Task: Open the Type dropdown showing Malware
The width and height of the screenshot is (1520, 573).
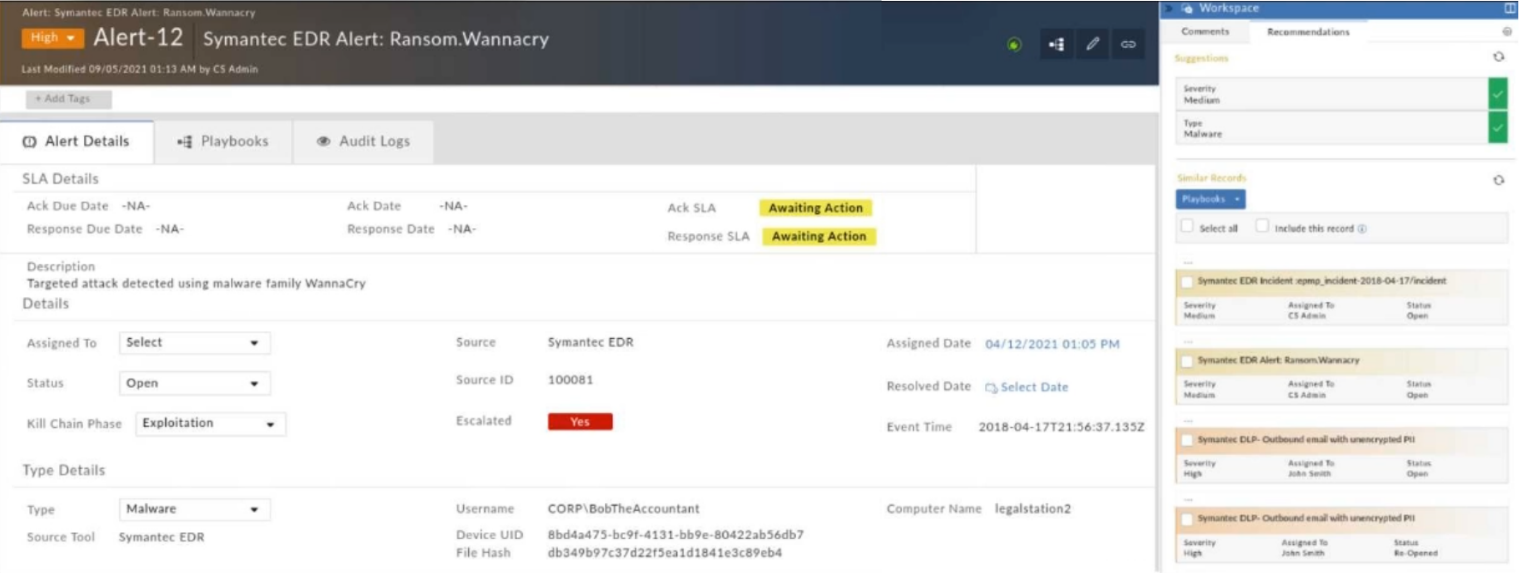Action: (x=194, y=509)
